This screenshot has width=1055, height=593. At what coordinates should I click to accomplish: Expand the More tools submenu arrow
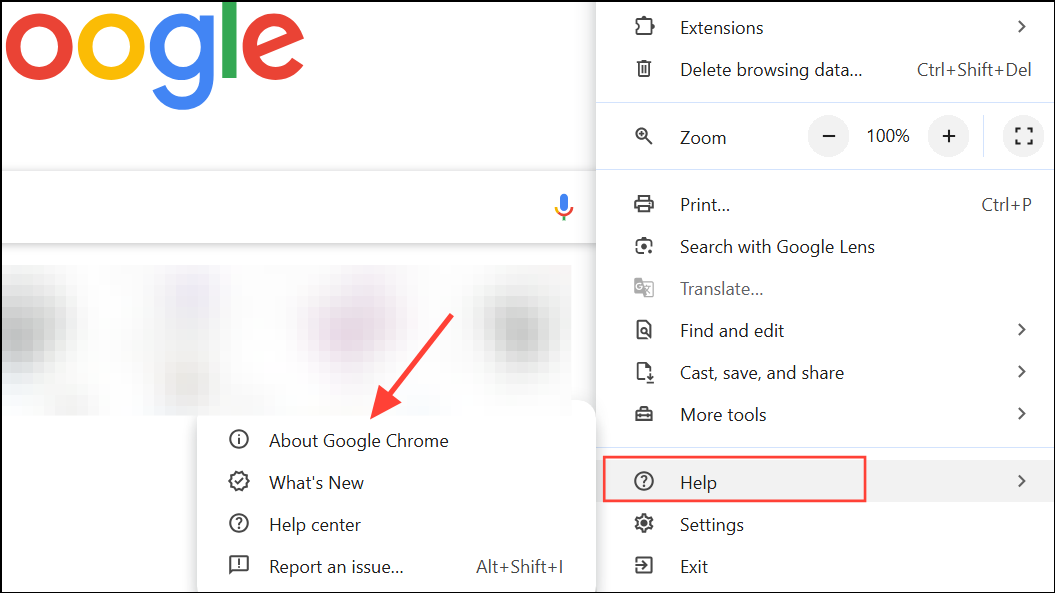(x=1021, y=414)
